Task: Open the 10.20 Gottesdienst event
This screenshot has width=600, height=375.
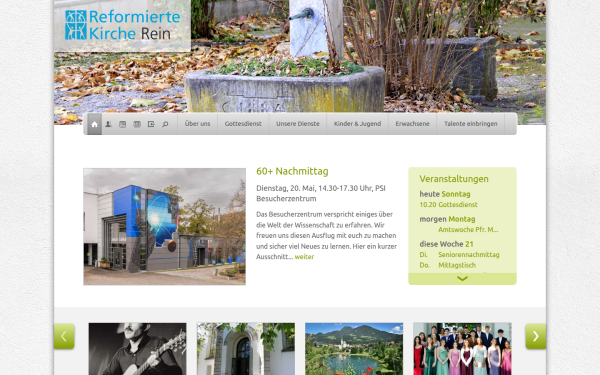Action: tap(448, 205)
